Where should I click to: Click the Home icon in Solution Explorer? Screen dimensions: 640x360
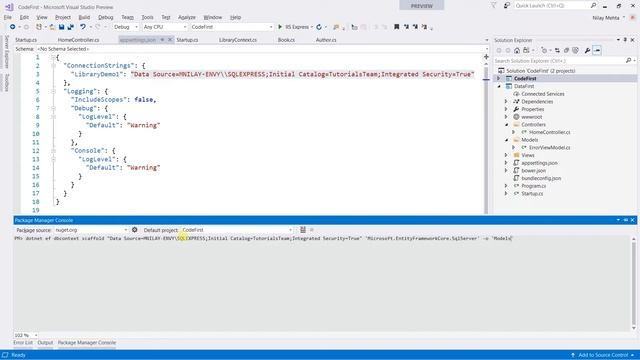tap(517, 50)
